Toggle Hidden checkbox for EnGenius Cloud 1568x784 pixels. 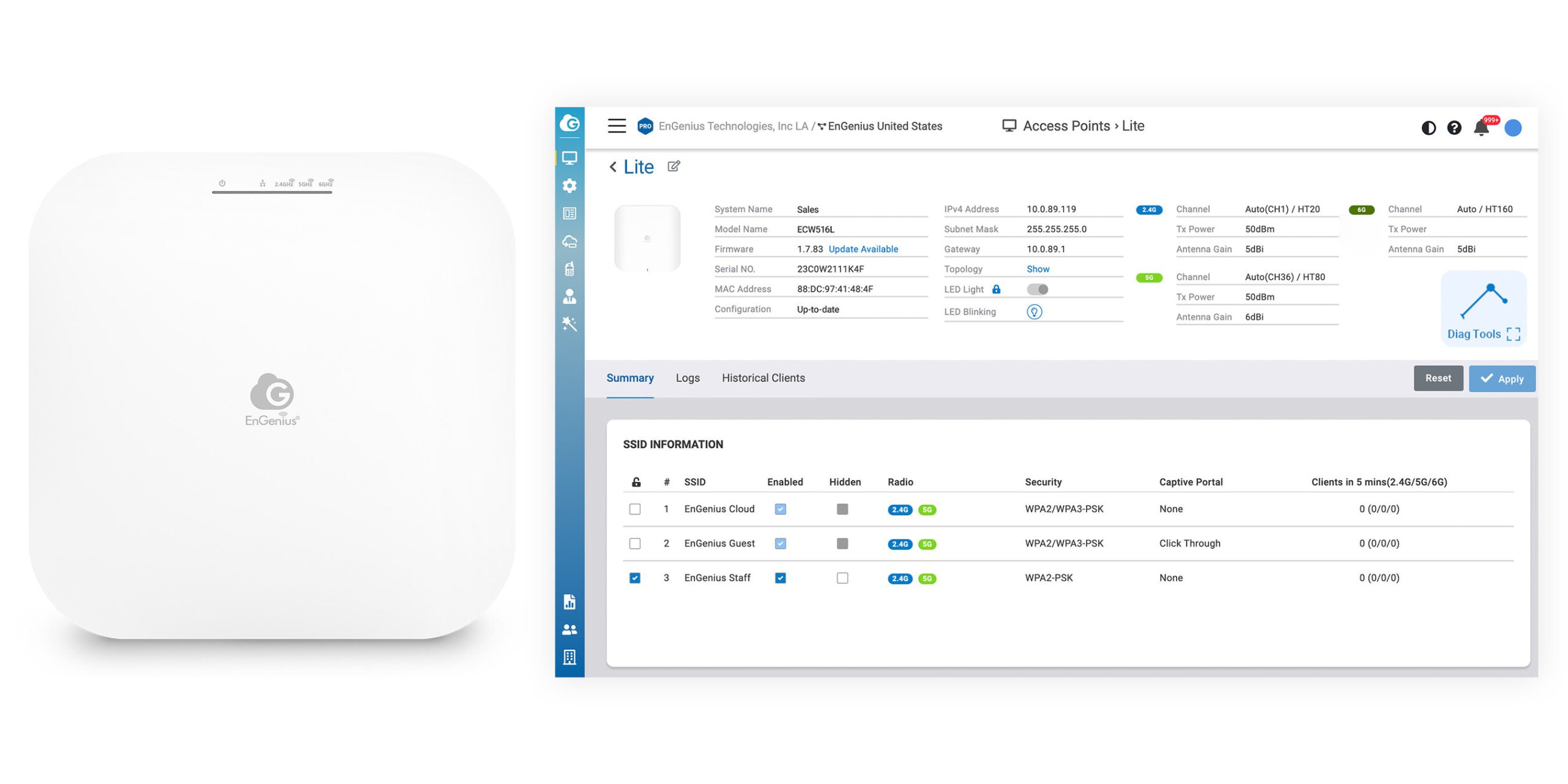pyautogui.click(x=842, y=509)
